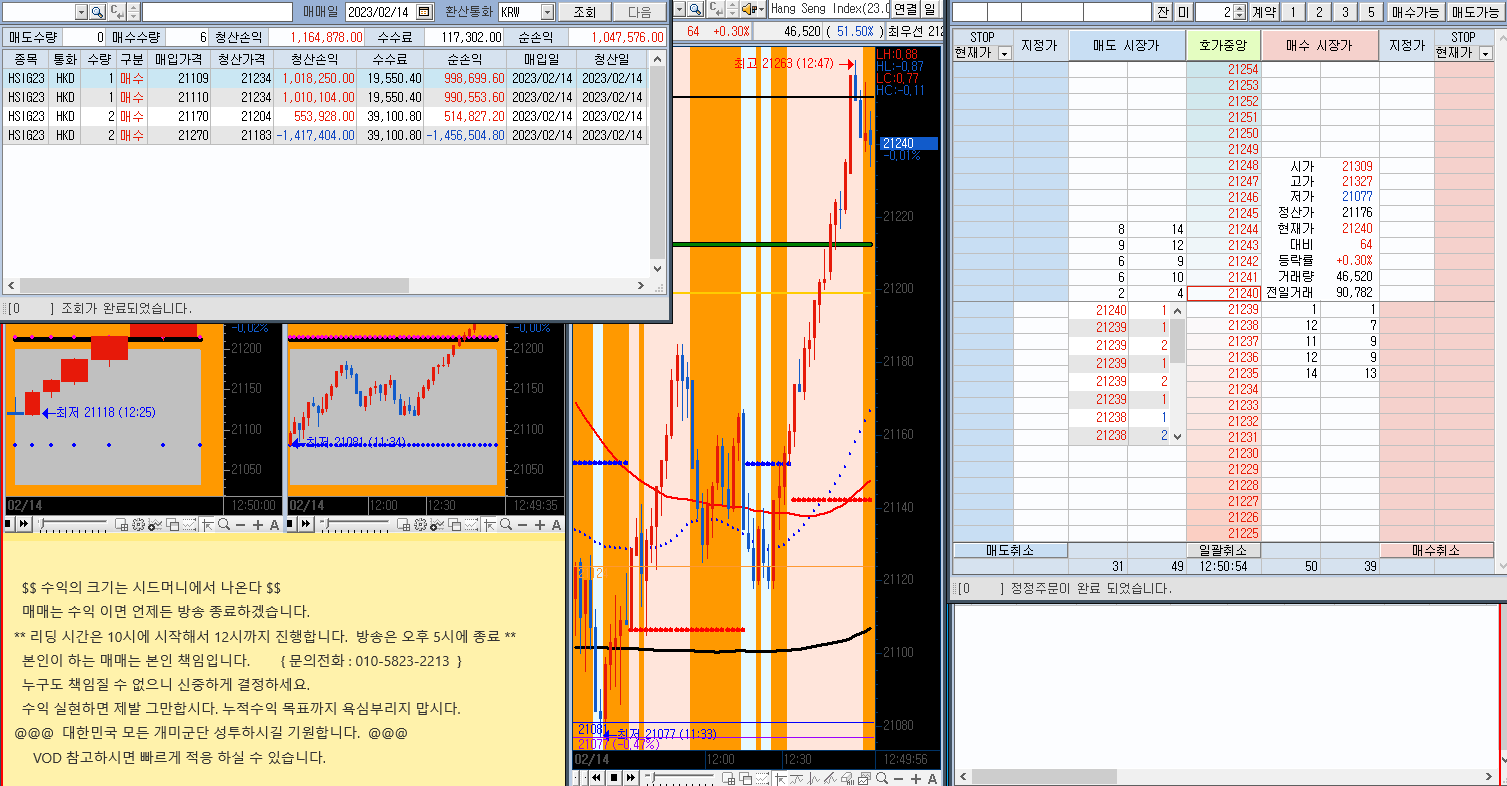The width and height of the screenshot is (1507, 786).
Task: Click the rewind button under the main chart
Action: click(x=596, y=777)
